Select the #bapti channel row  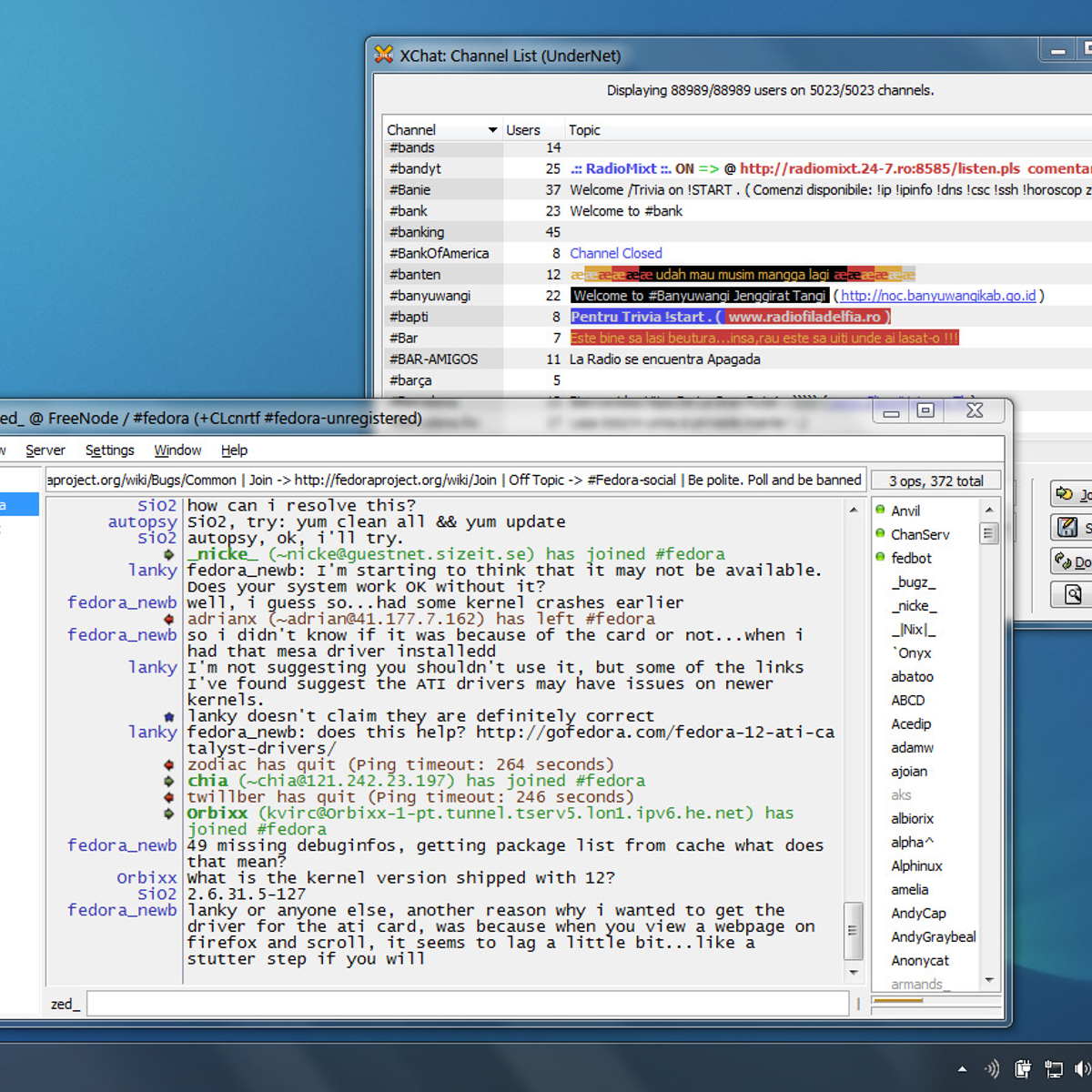click(x=737, y=317)
